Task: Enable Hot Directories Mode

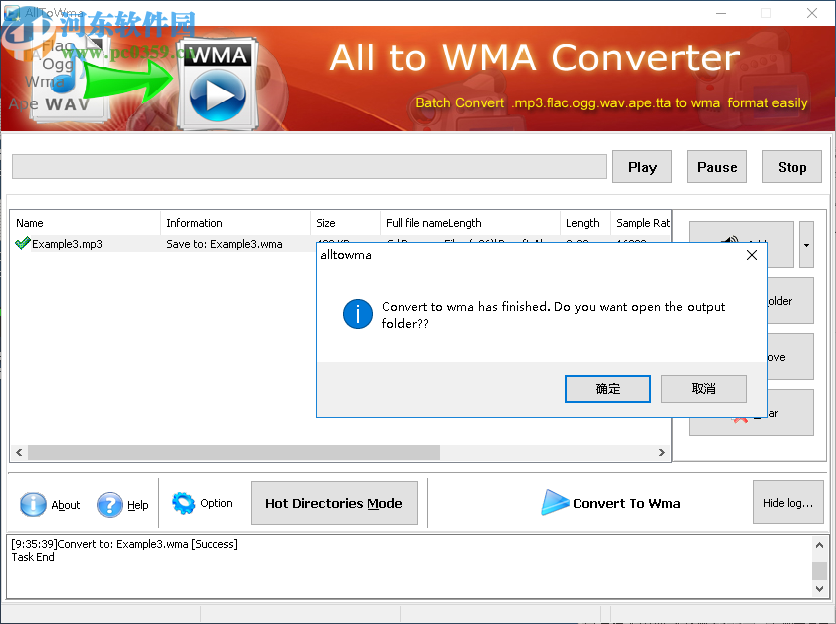Action: [x=334, y=503]
